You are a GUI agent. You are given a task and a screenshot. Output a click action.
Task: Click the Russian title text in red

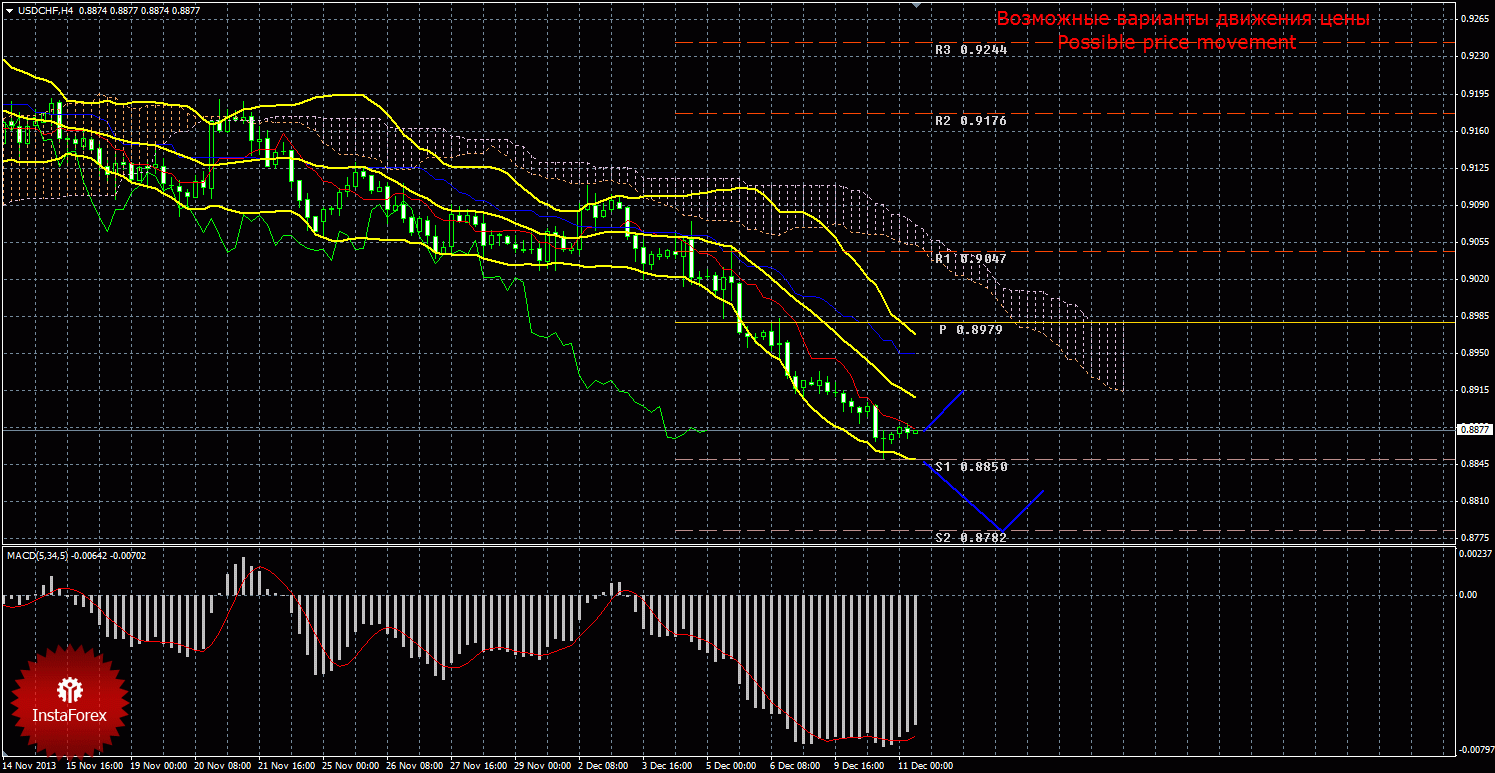pyautogui.click(x=1183, y=19)
